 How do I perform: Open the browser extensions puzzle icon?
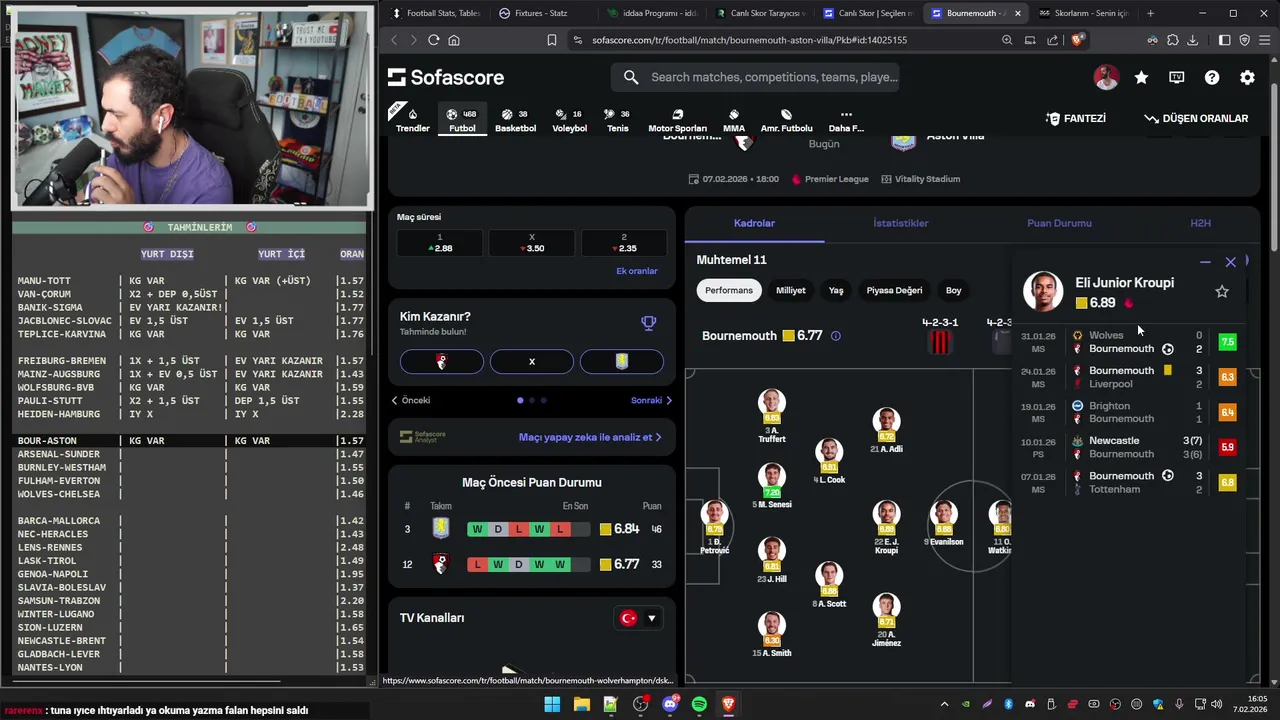1172,40
